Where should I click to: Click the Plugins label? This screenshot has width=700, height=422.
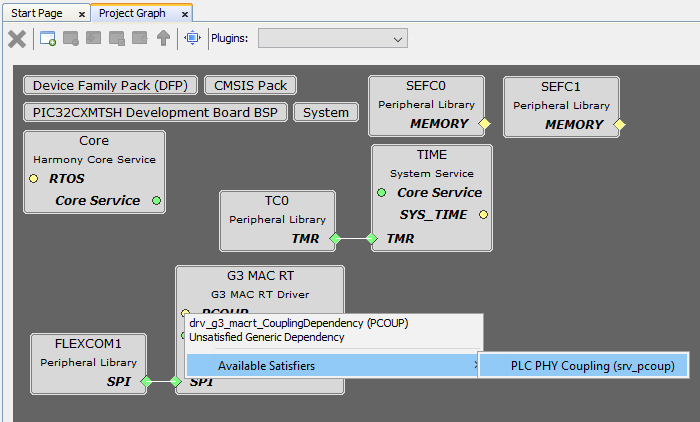pyautogui.click(x=229, y=38)
